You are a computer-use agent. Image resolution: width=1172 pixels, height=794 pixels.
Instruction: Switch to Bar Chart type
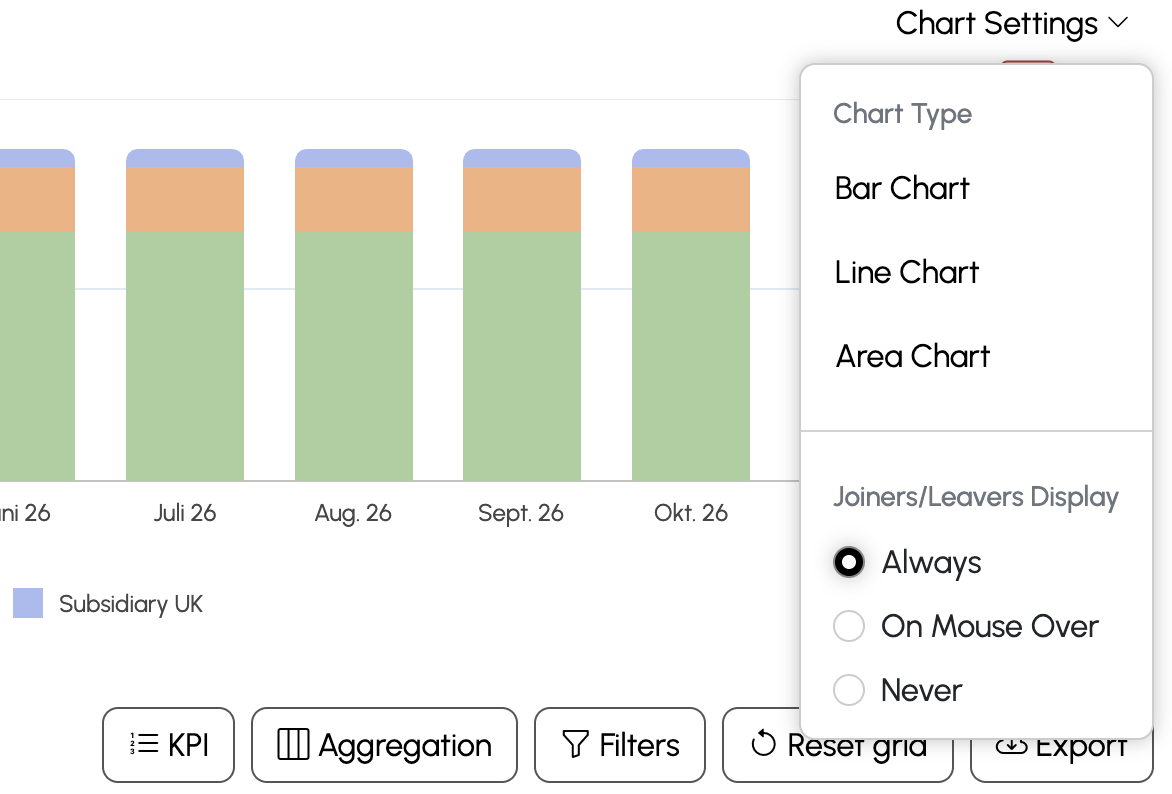pyautogui.click(x=902, y=188)
